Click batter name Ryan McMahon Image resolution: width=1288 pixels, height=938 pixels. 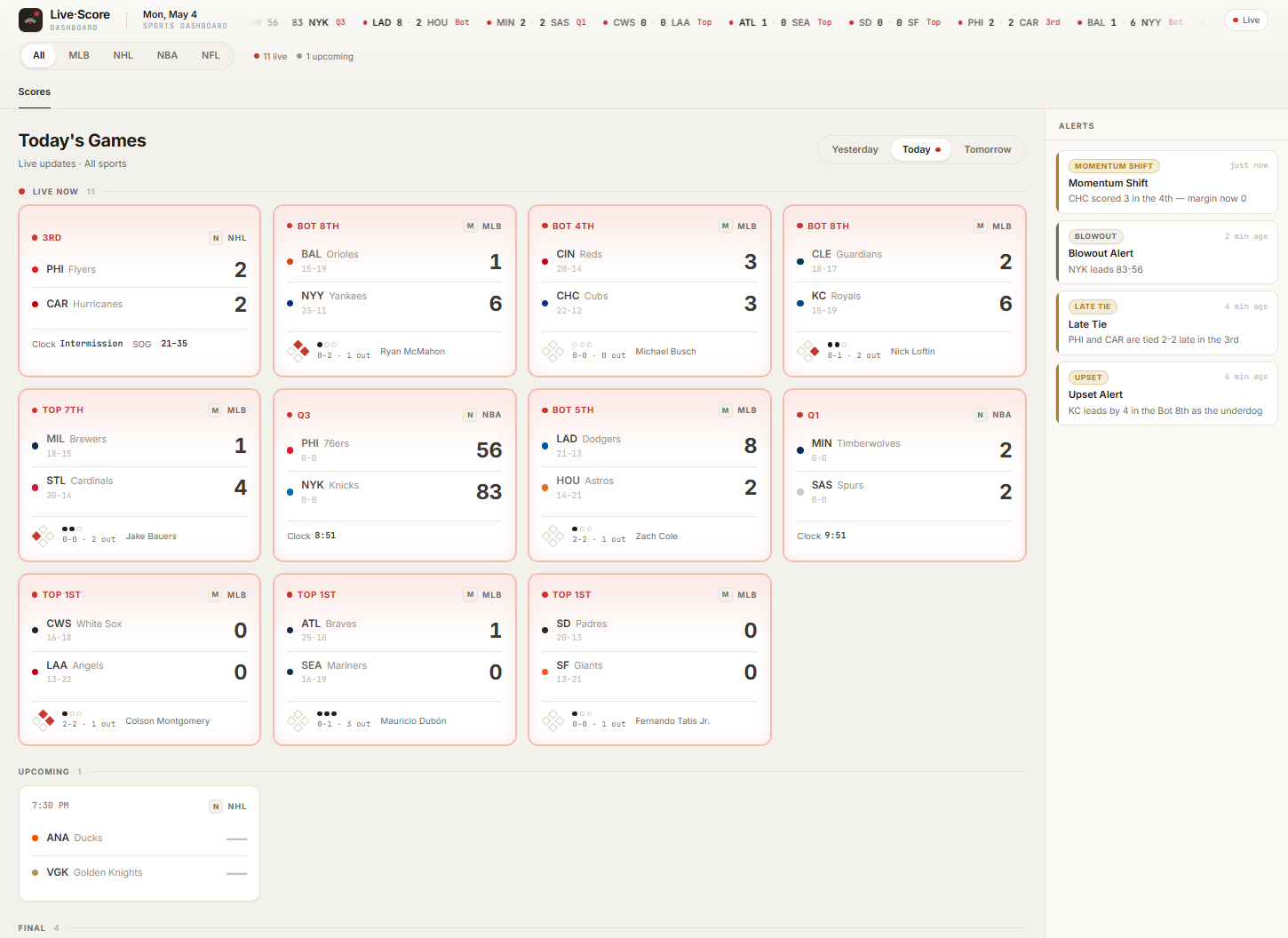click(413, 352)
